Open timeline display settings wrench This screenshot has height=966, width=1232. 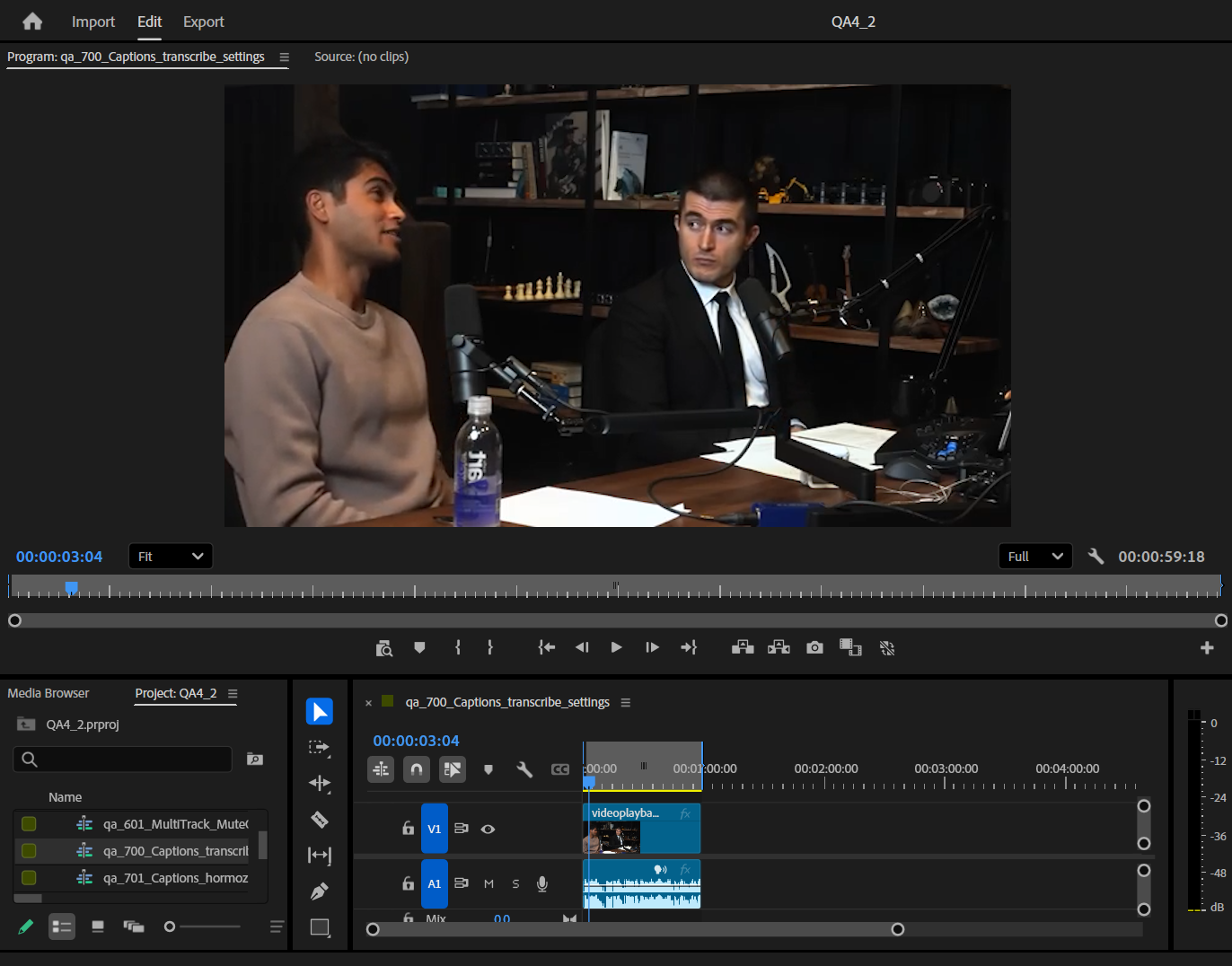click(524, 769)
